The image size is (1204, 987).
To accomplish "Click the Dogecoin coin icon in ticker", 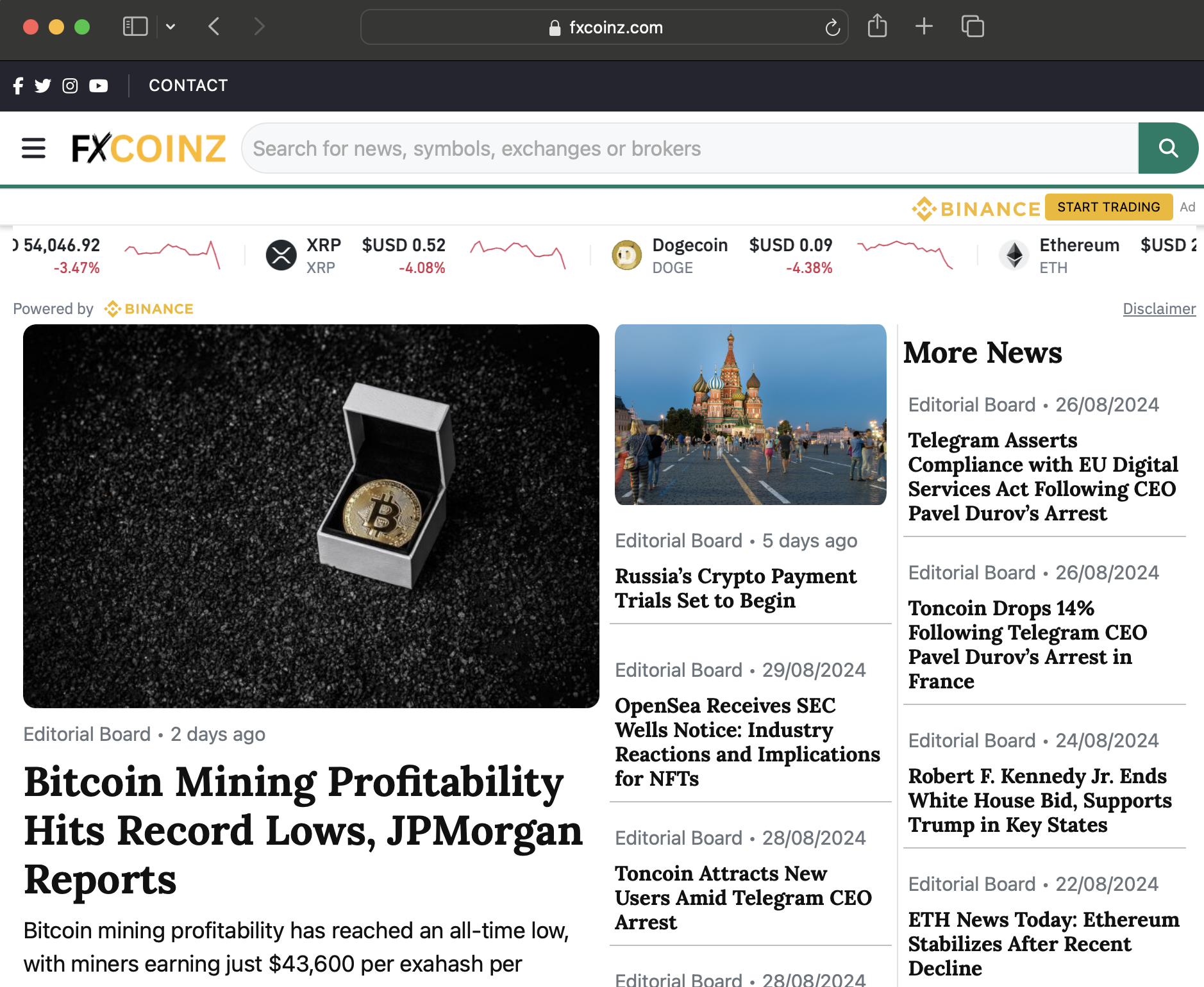I will pyautogui.click(x=626, y=255).
